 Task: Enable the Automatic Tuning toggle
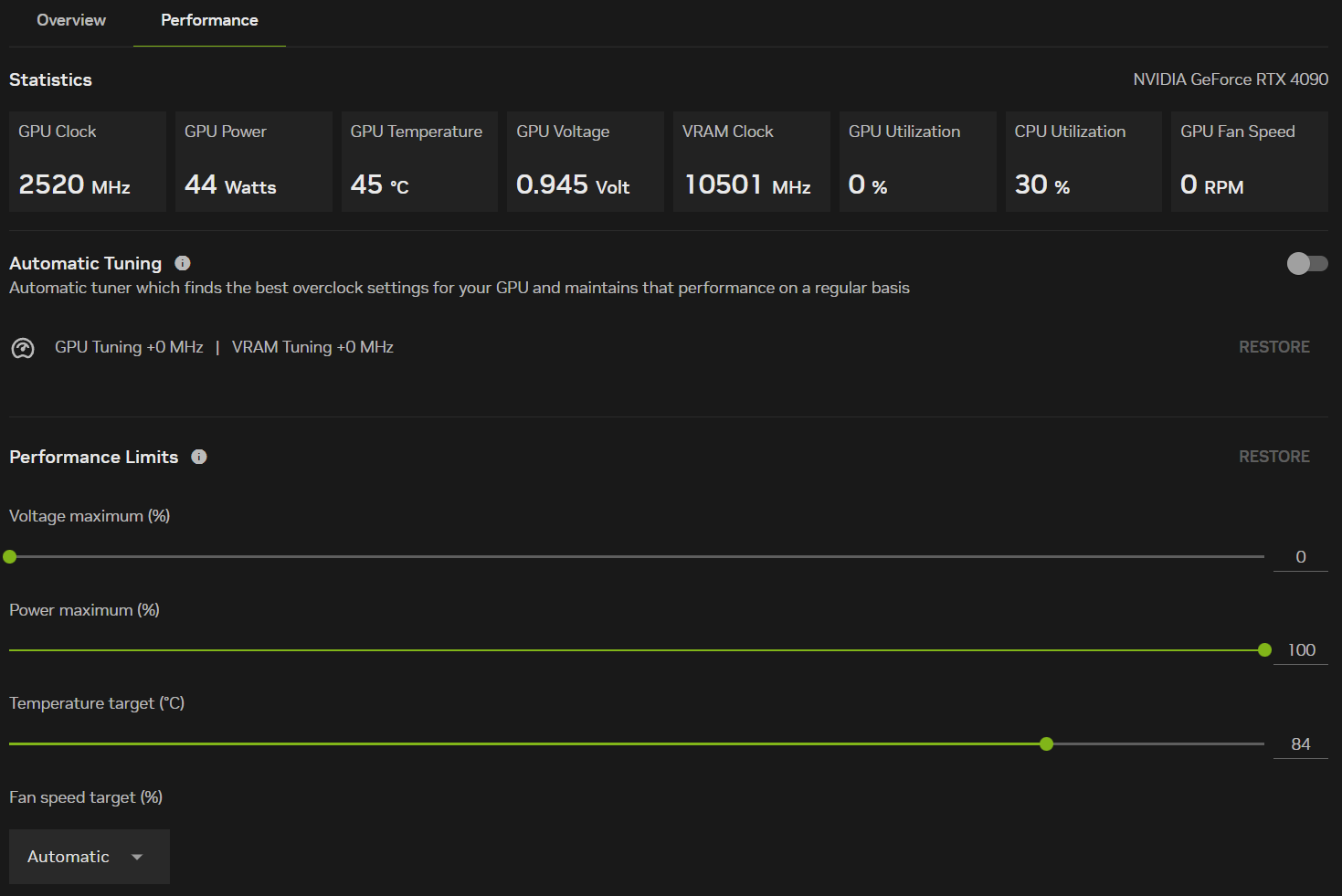tap(1307, 264)
